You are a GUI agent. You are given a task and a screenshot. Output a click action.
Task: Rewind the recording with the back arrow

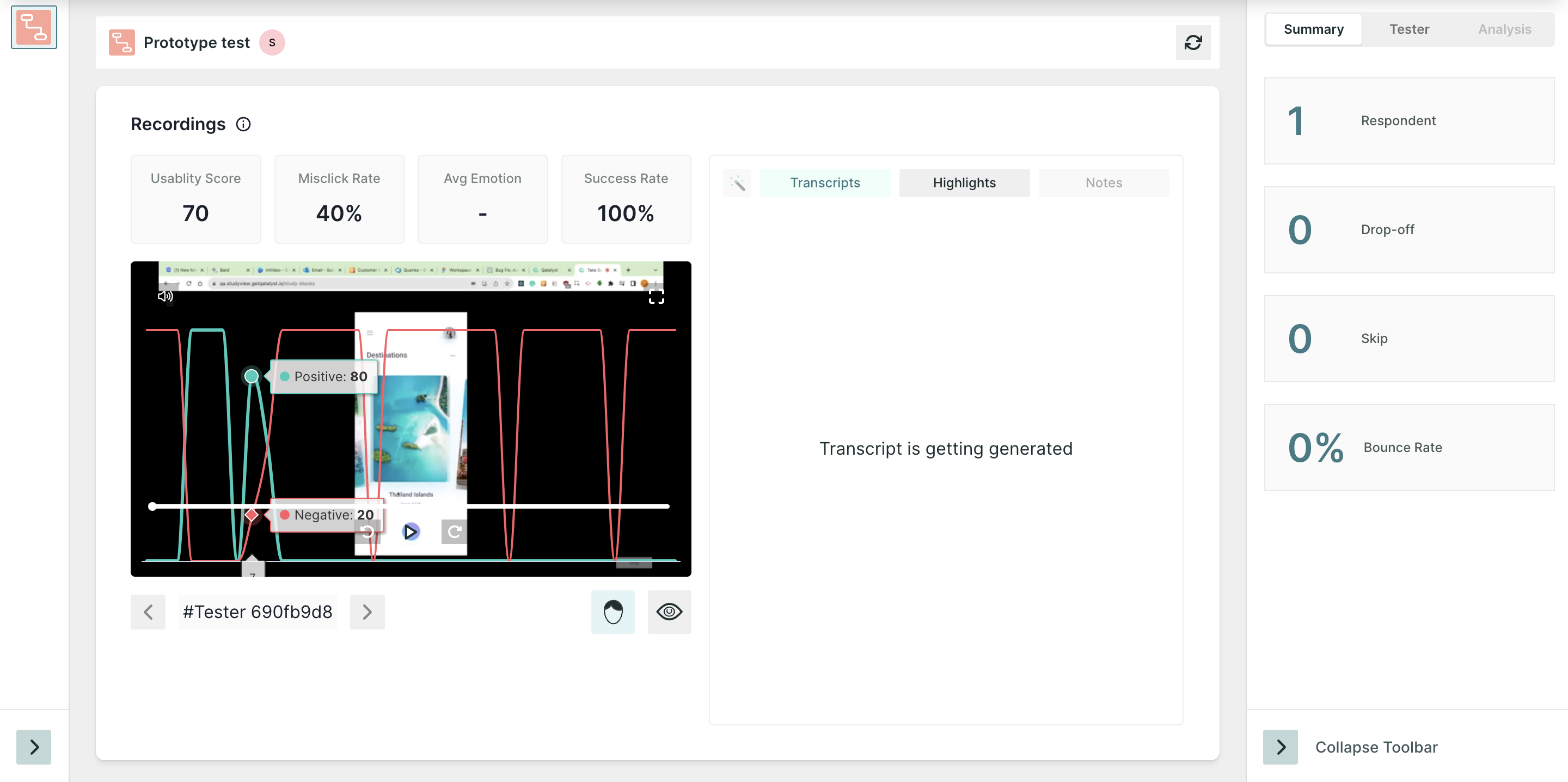point(367,531)
